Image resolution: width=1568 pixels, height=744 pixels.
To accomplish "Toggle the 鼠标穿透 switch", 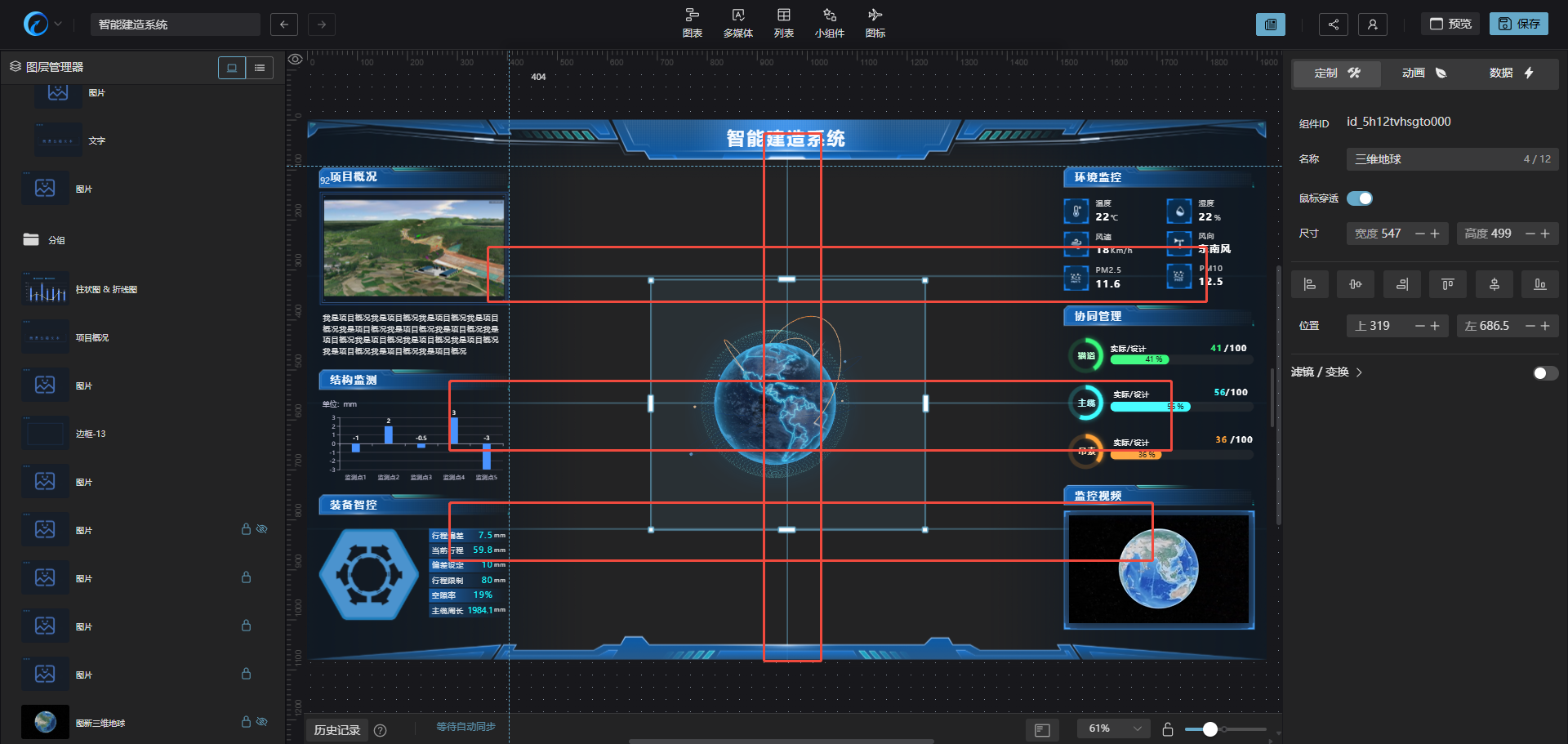I will (x=1360, y=198).
